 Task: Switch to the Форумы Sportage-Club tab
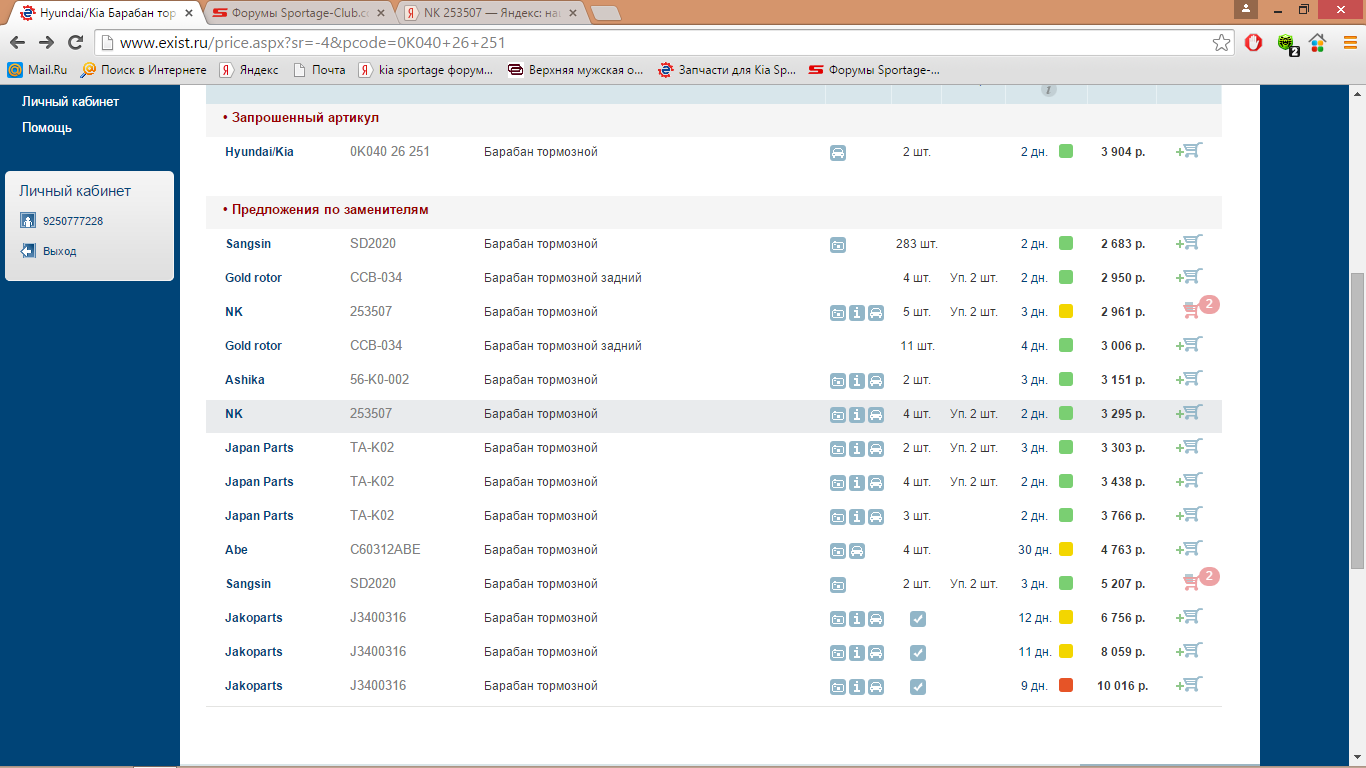(298, 14)
